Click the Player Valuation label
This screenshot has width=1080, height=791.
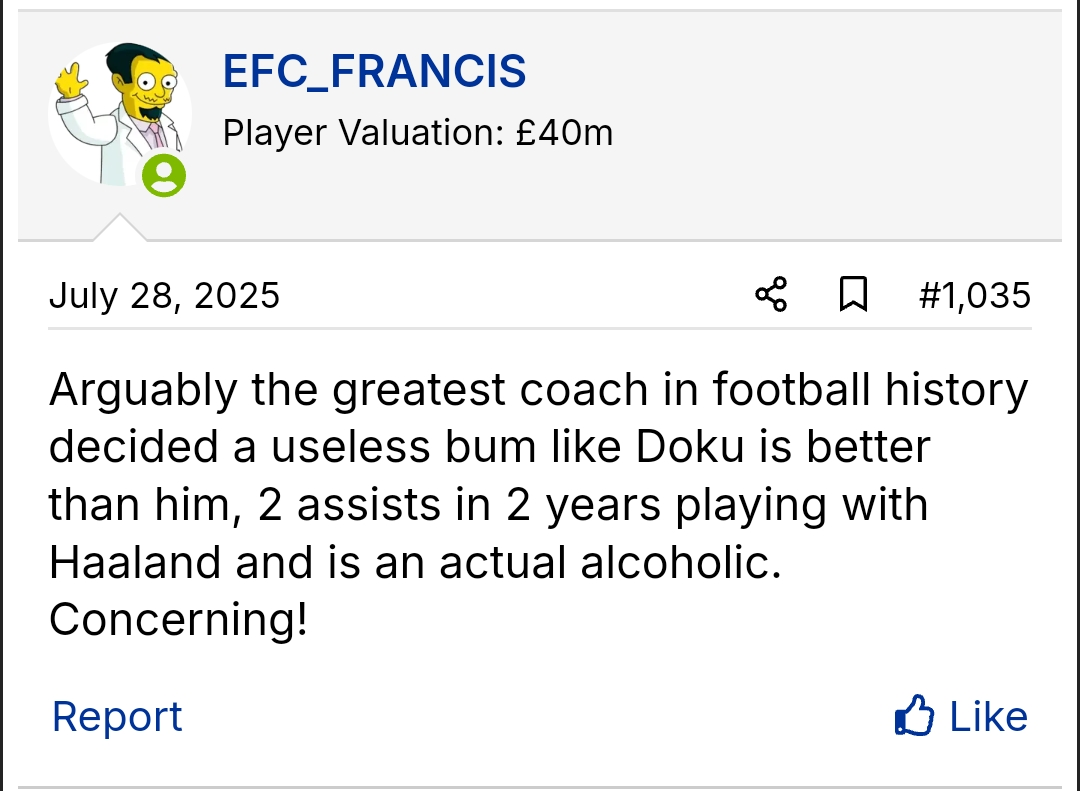363,132
